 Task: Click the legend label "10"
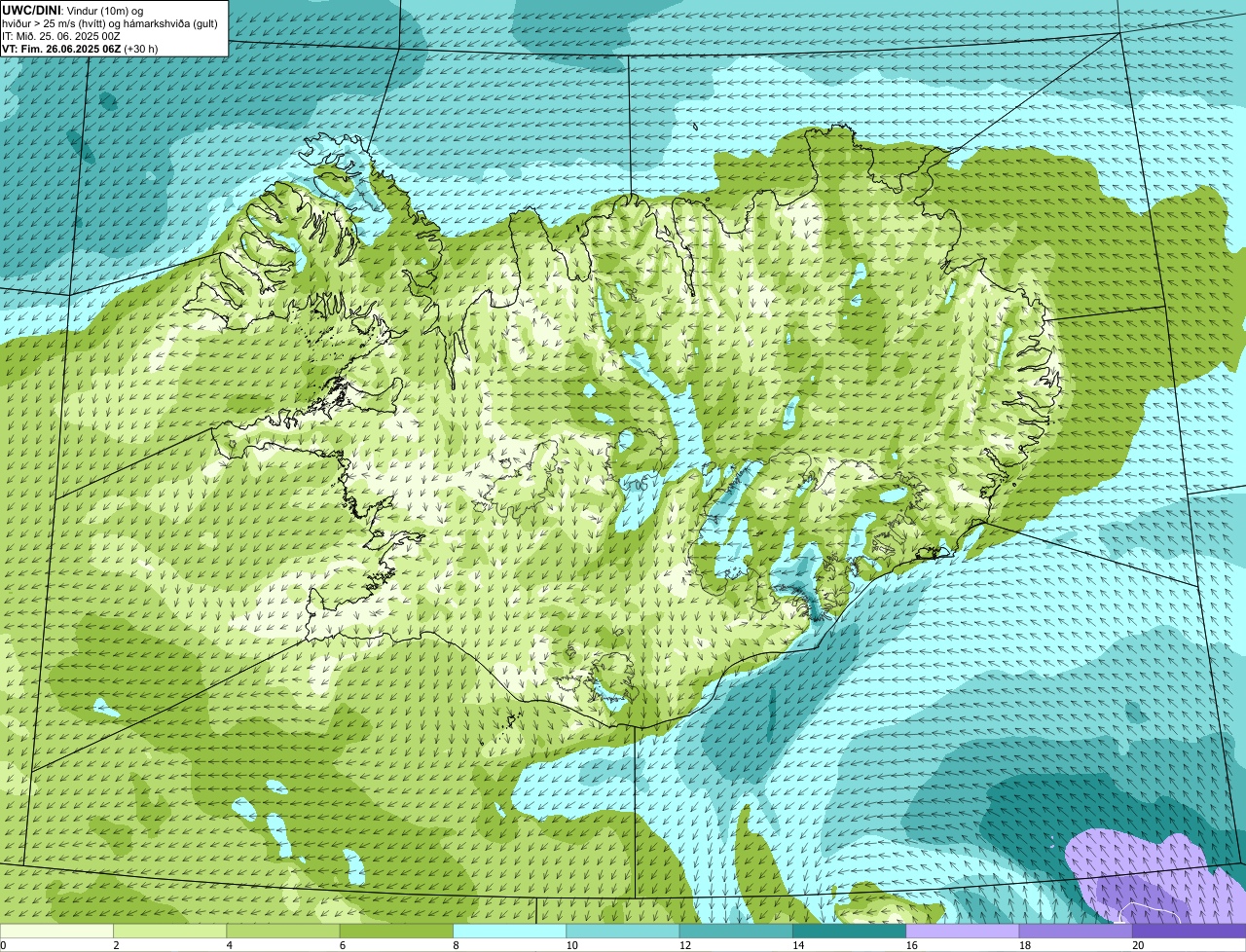pos(570,945)
